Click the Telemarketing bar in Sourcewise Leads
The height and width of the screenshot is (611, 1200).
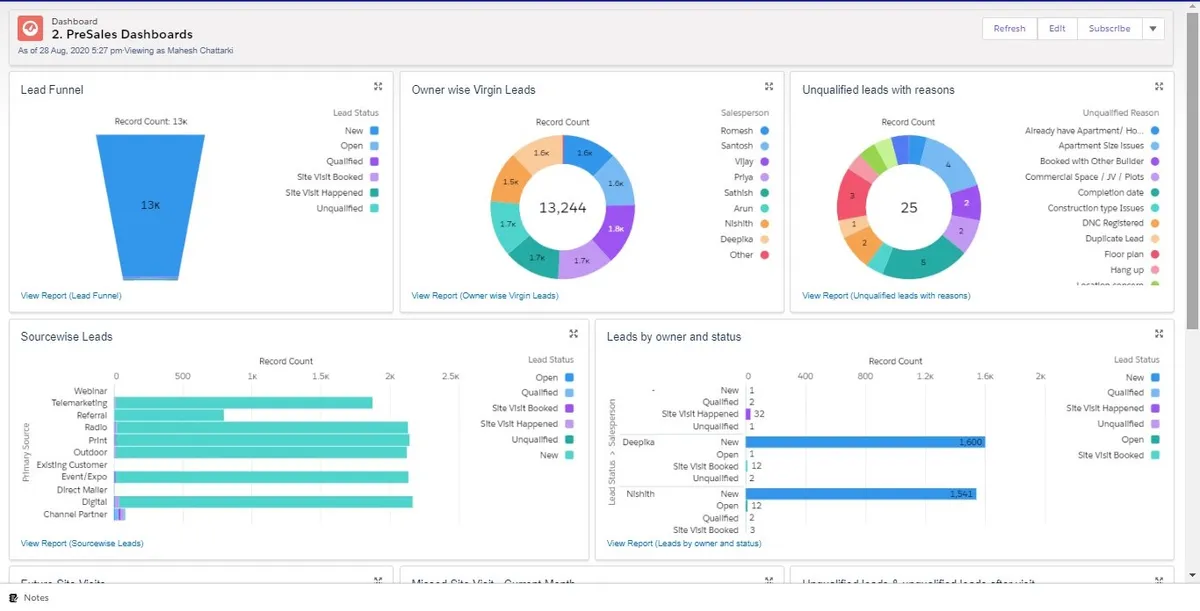click(243, 402)
